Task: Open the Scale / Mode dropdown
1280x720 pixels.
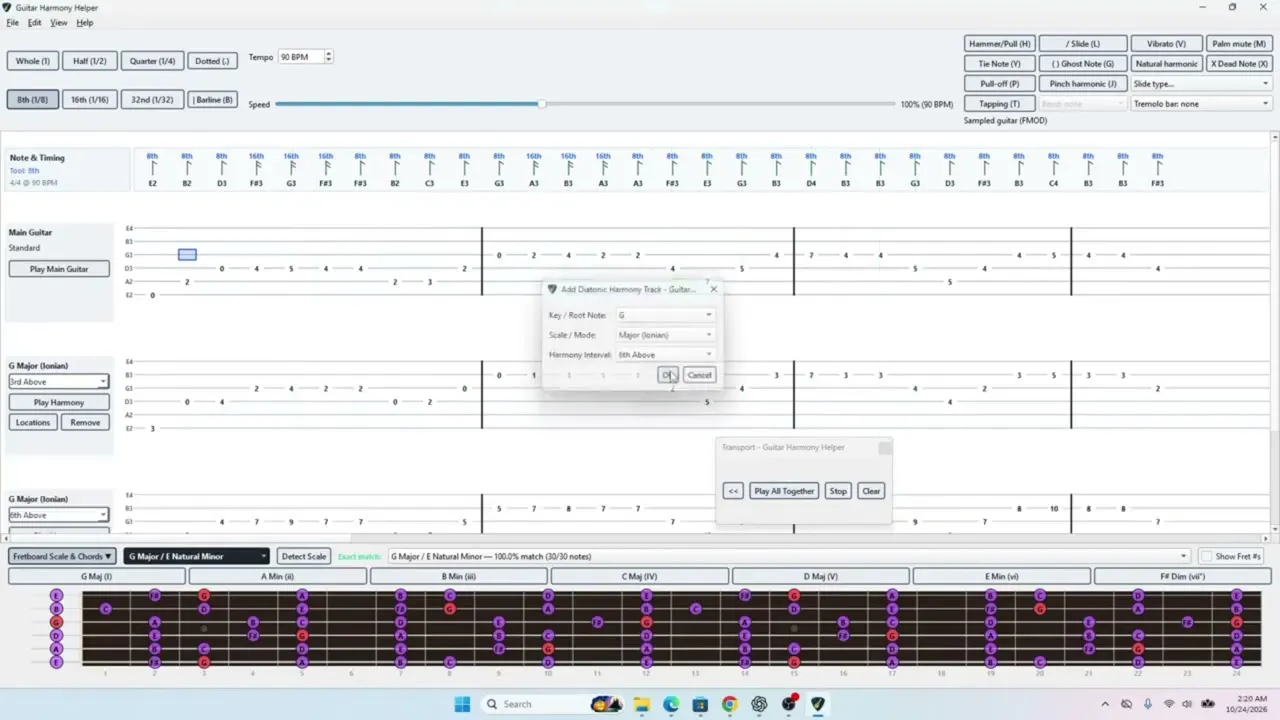Action: 665,335
